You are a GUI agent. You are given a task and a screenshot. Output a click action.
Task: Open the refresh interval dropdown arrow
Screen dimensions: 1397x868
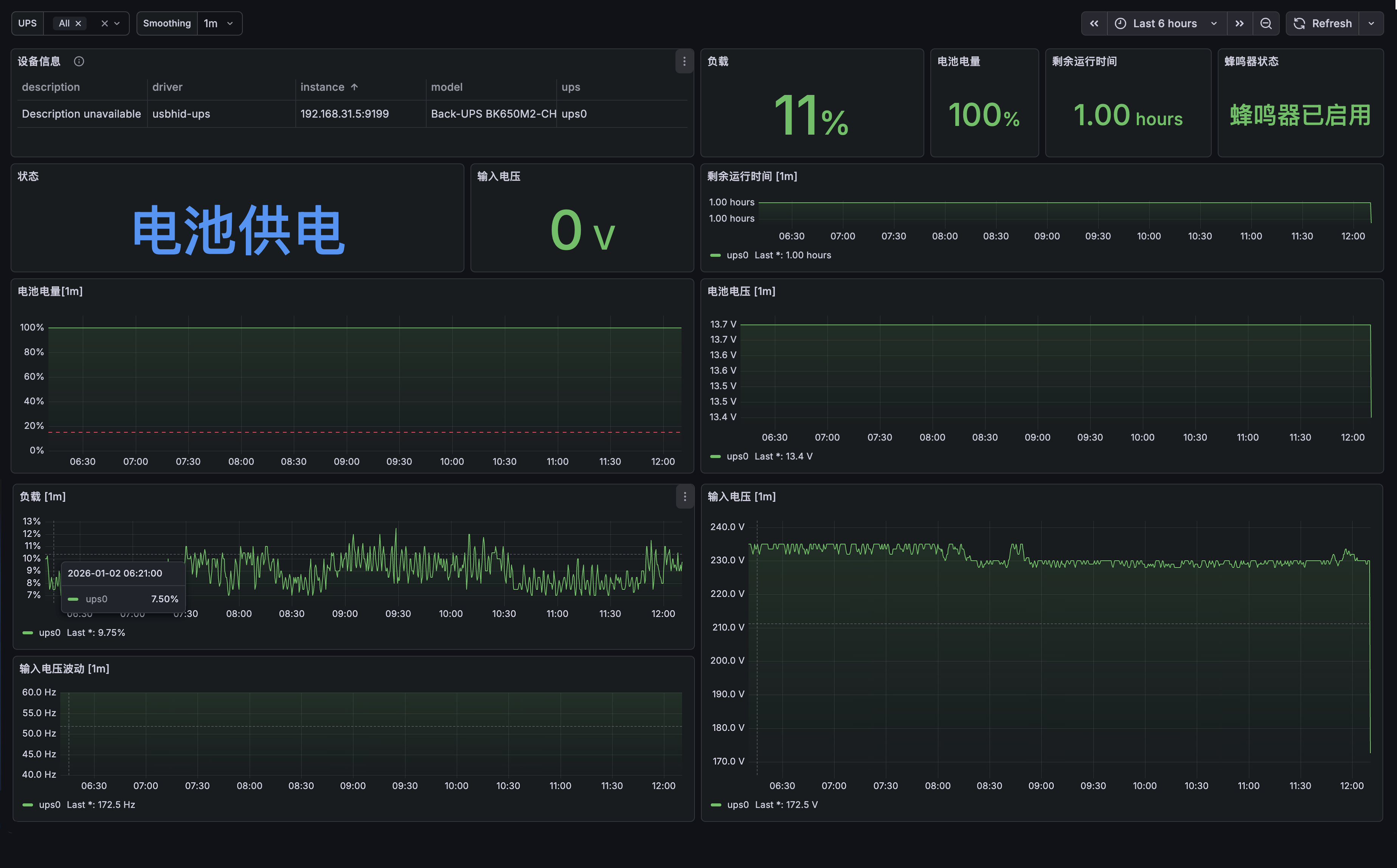[x=1371, y=23]
